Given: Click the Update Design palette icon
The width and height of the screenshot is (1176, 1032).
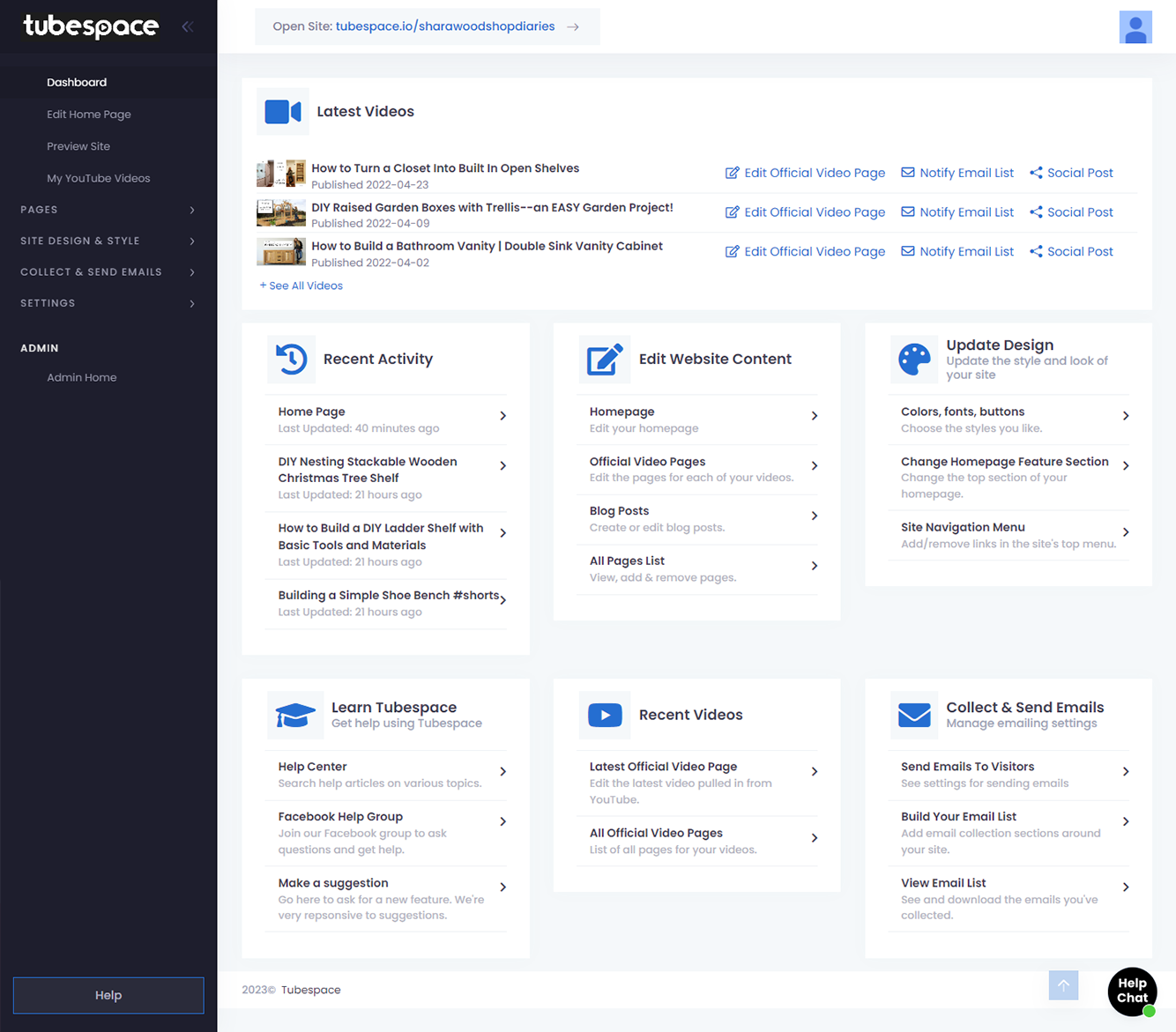Looking at the screenshot, I should 914,359.
